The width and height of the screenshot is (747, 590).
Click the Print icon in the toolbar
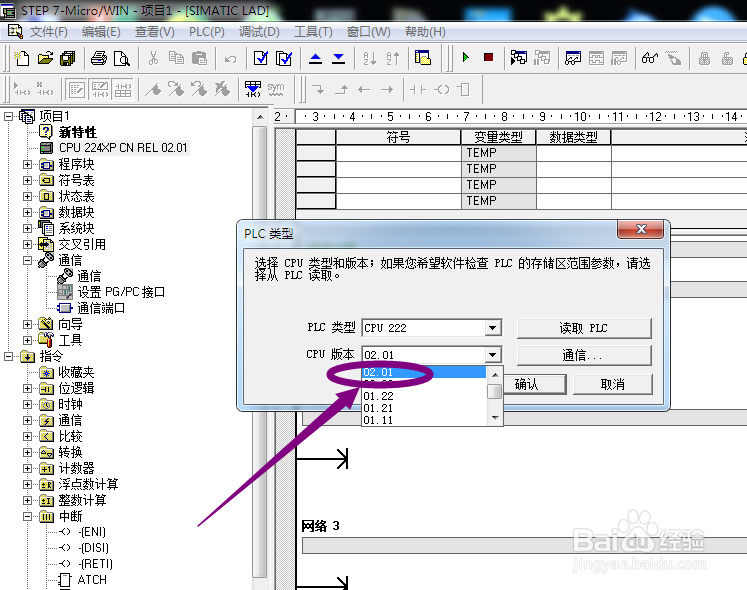point(99,58)
